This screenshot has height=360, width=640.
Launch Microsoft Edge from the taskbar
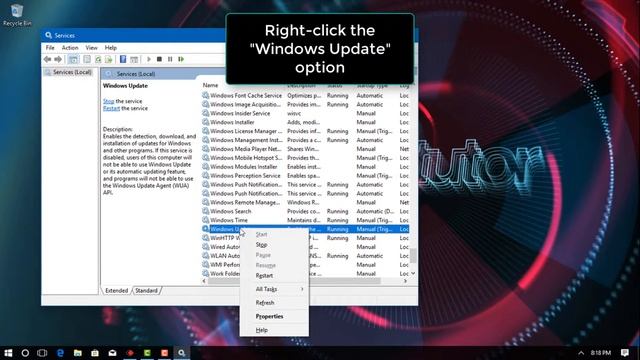coord(60,353)
